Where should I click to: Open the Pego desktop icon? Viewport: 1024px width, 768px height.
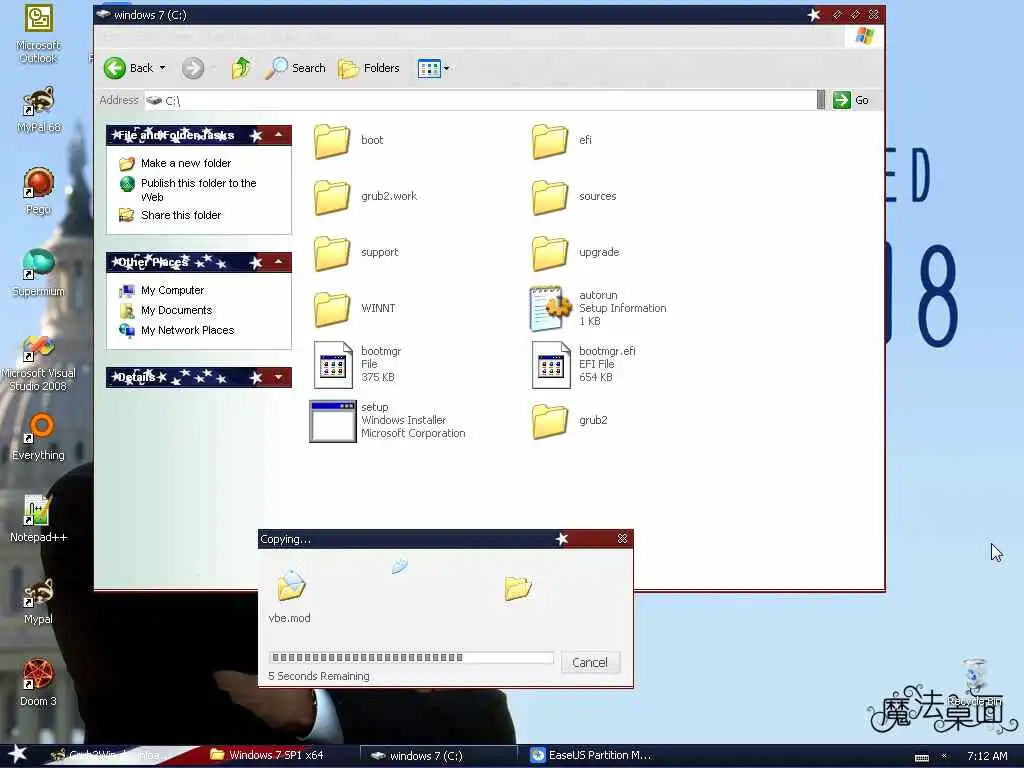pyautogui.click(x=39, y=191)
